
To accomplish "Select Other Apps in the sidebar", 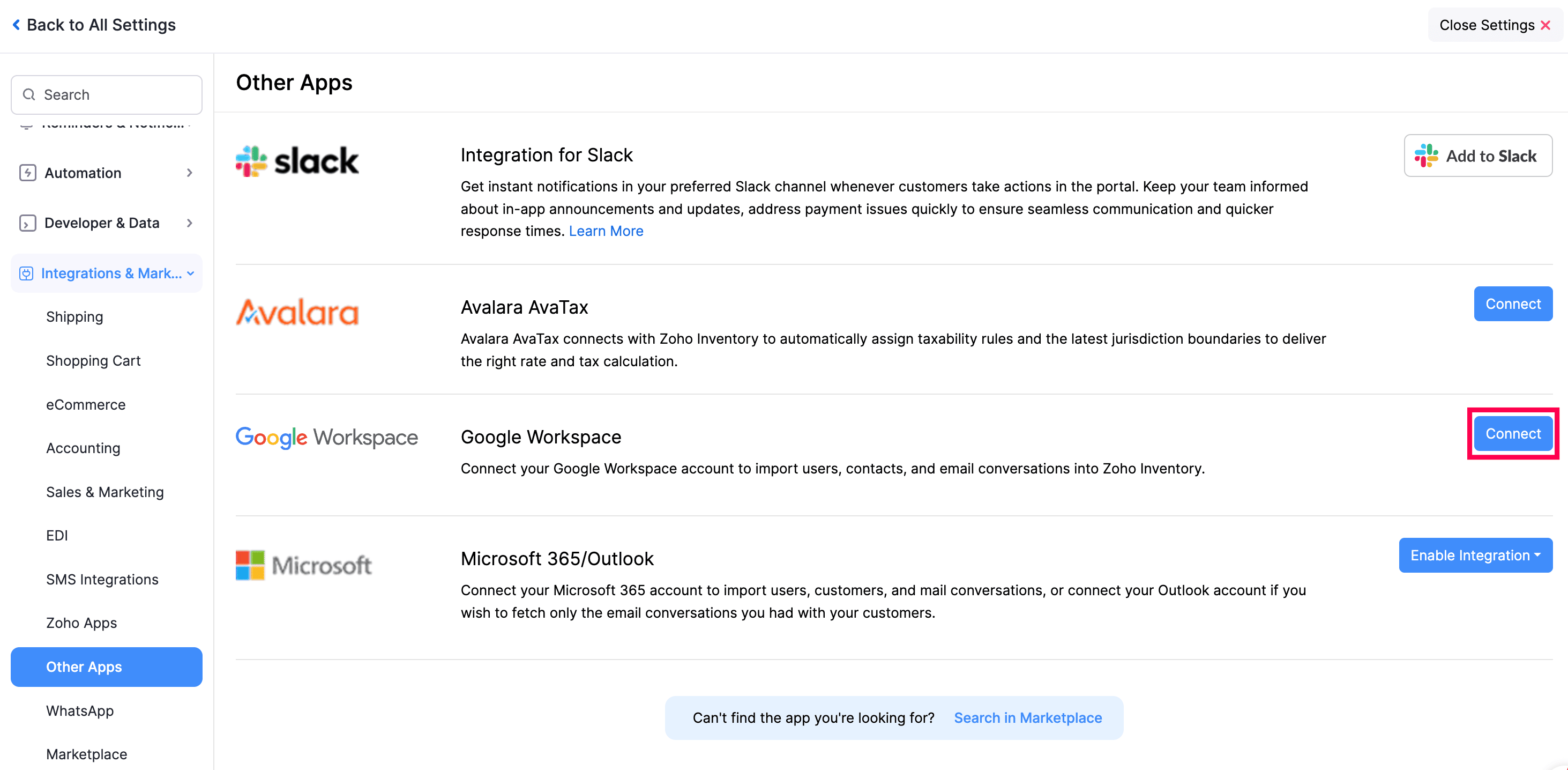I will point(84,667).
